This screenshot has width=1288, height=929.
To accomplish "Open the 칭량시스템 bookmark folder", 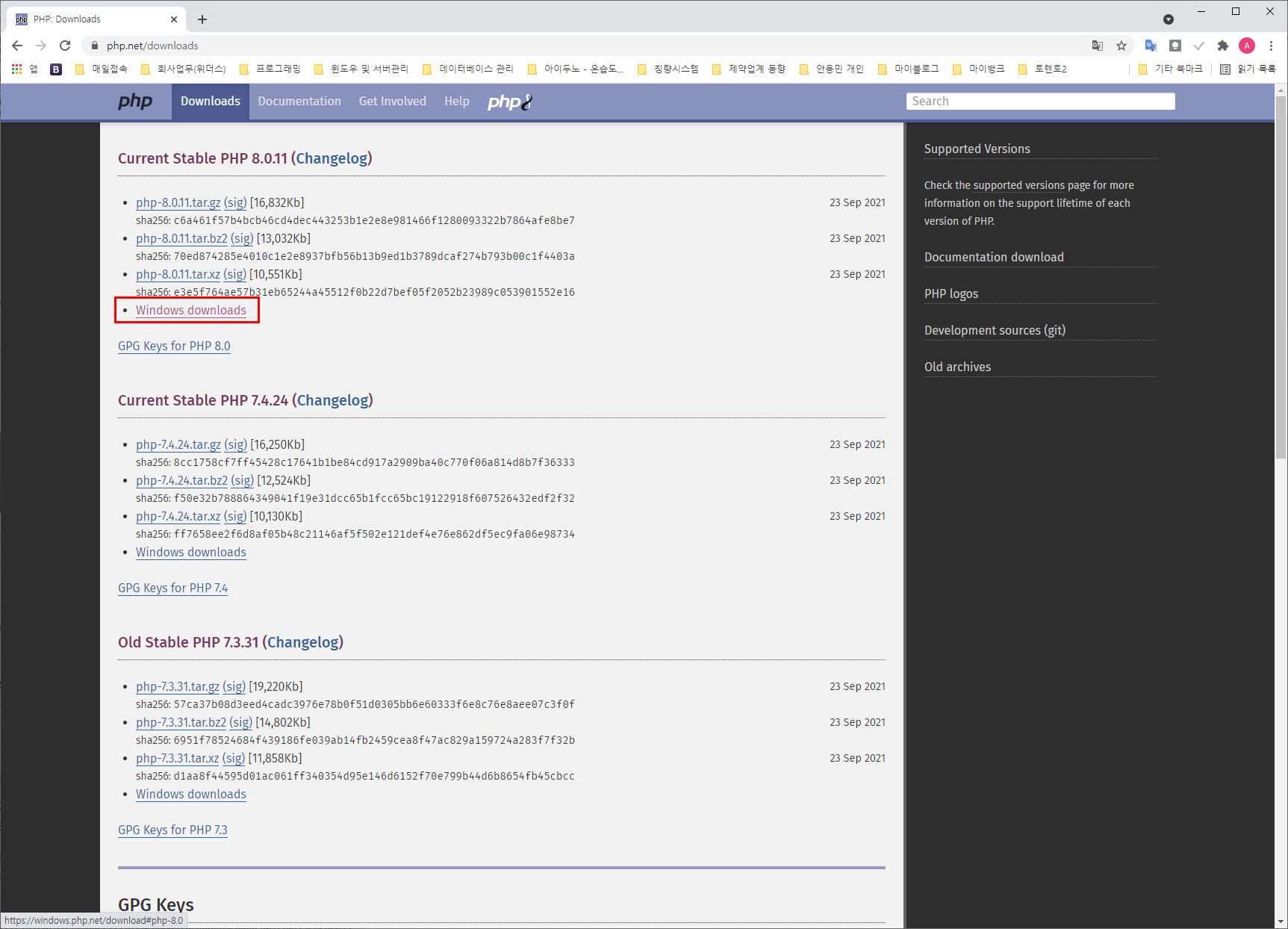I will click(x=668, y=69).
